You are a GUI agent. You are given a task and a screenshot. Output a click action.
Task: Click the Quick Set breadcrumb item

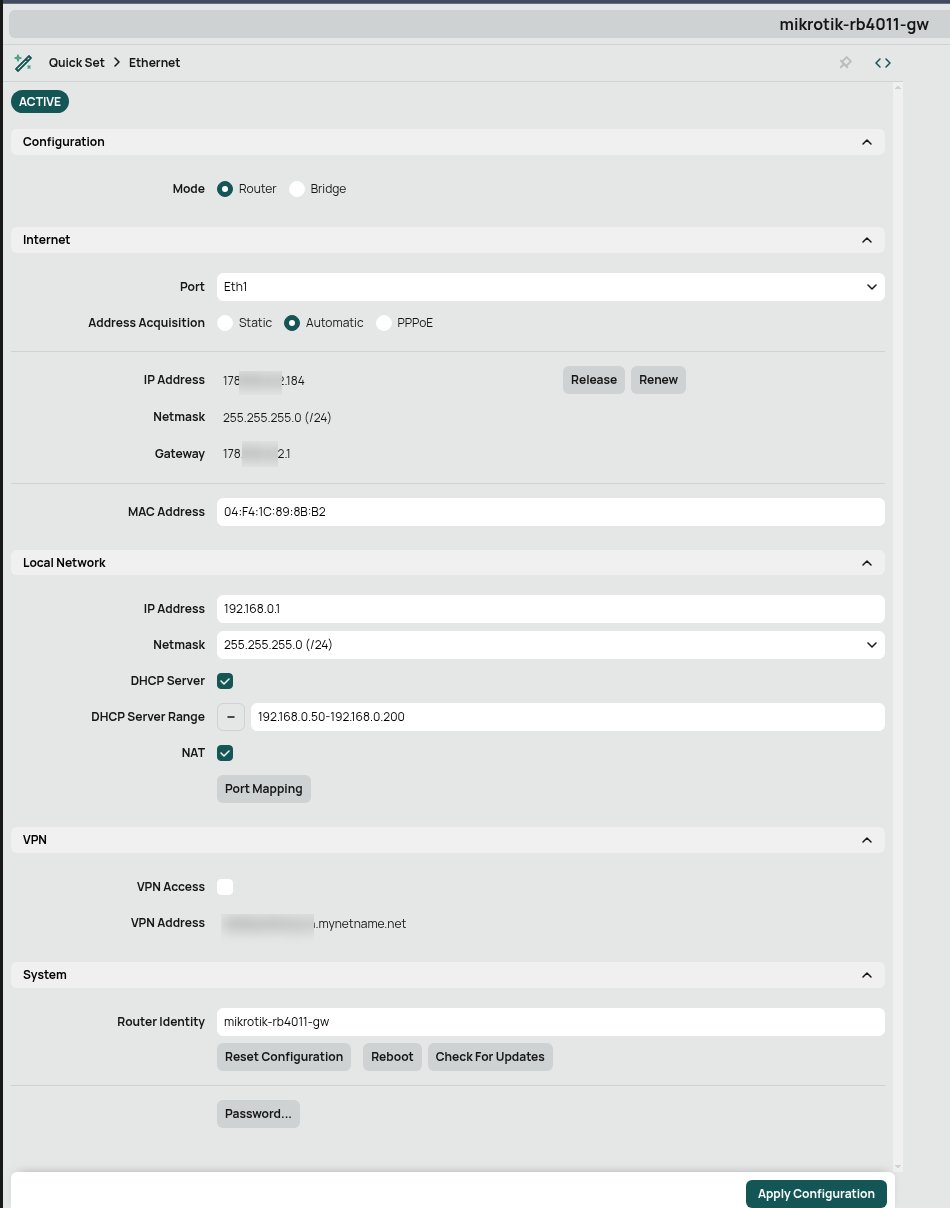point(77,62)
